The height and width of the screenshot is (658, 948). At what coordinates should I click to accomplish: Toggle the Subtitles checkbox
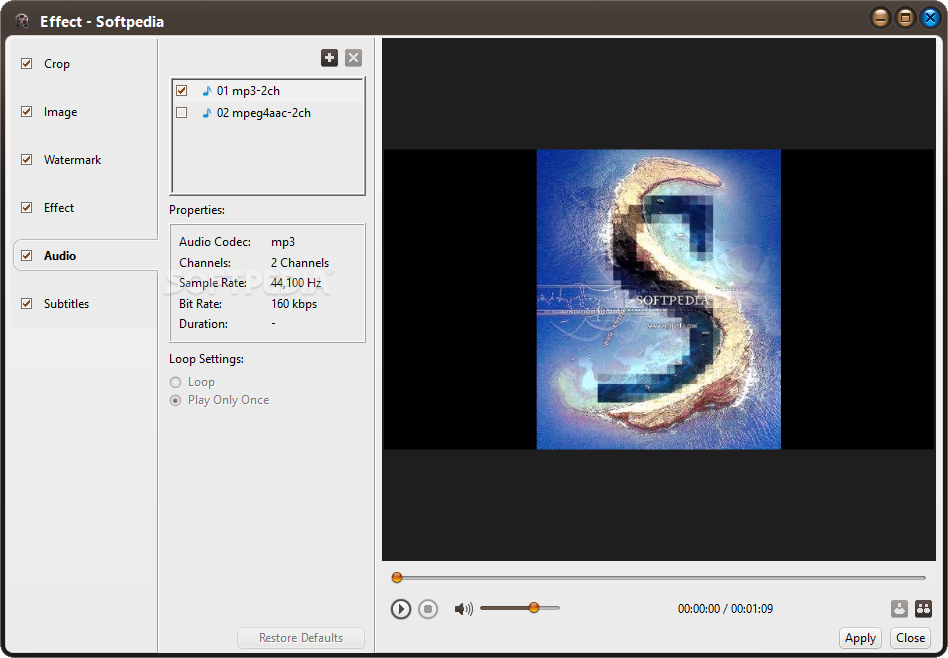27,304
